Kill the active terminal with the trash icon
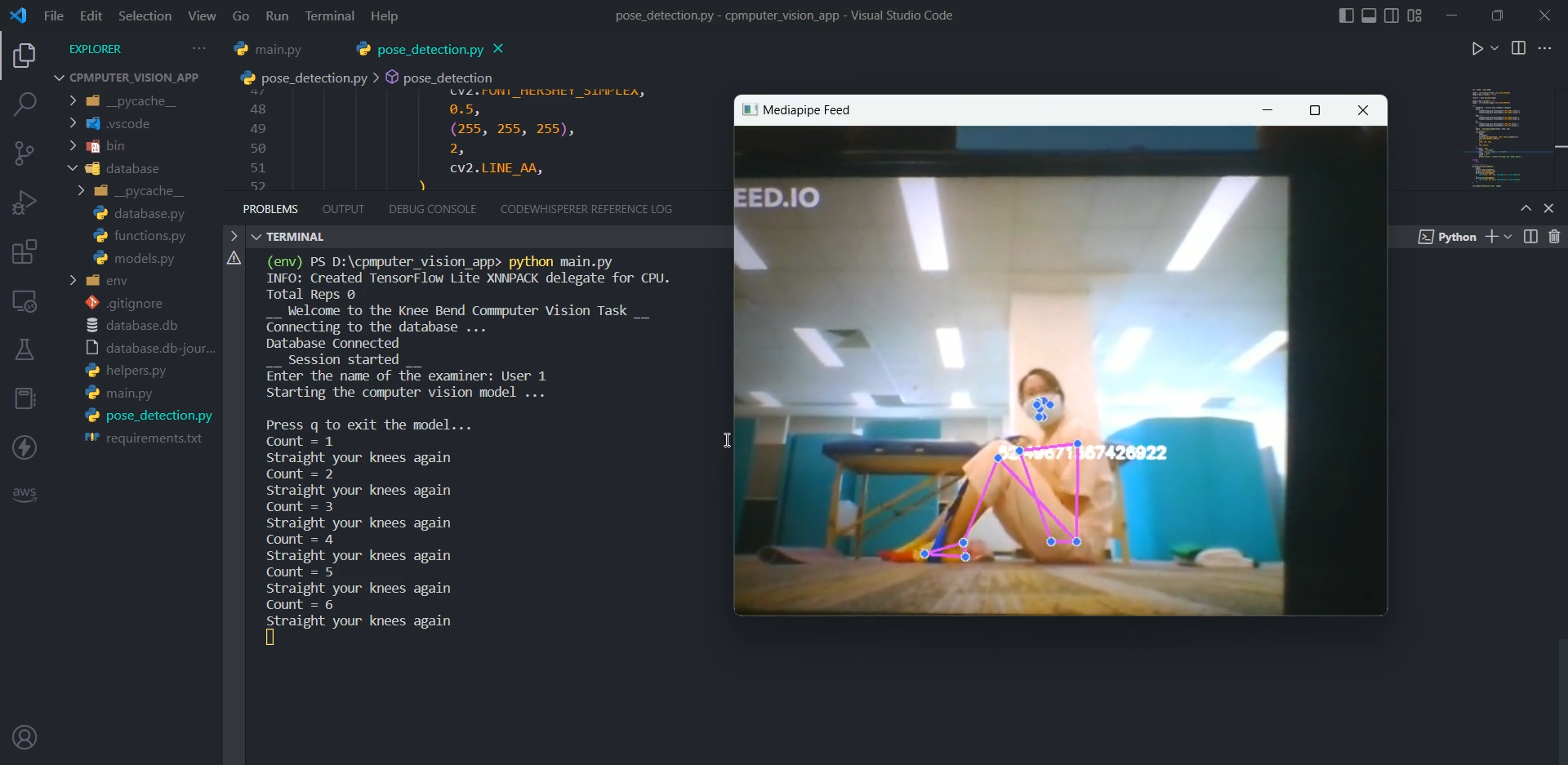Screen dimensions: 1568x765 [x=1554, y=237]
